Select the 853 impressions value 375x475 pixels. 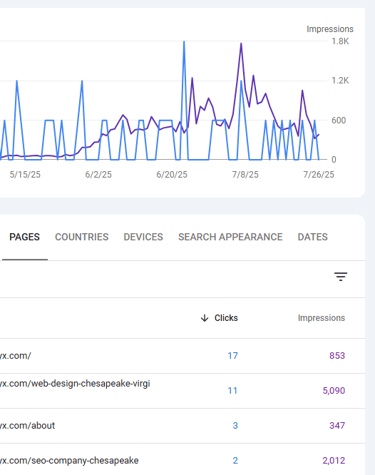(337, 356)
